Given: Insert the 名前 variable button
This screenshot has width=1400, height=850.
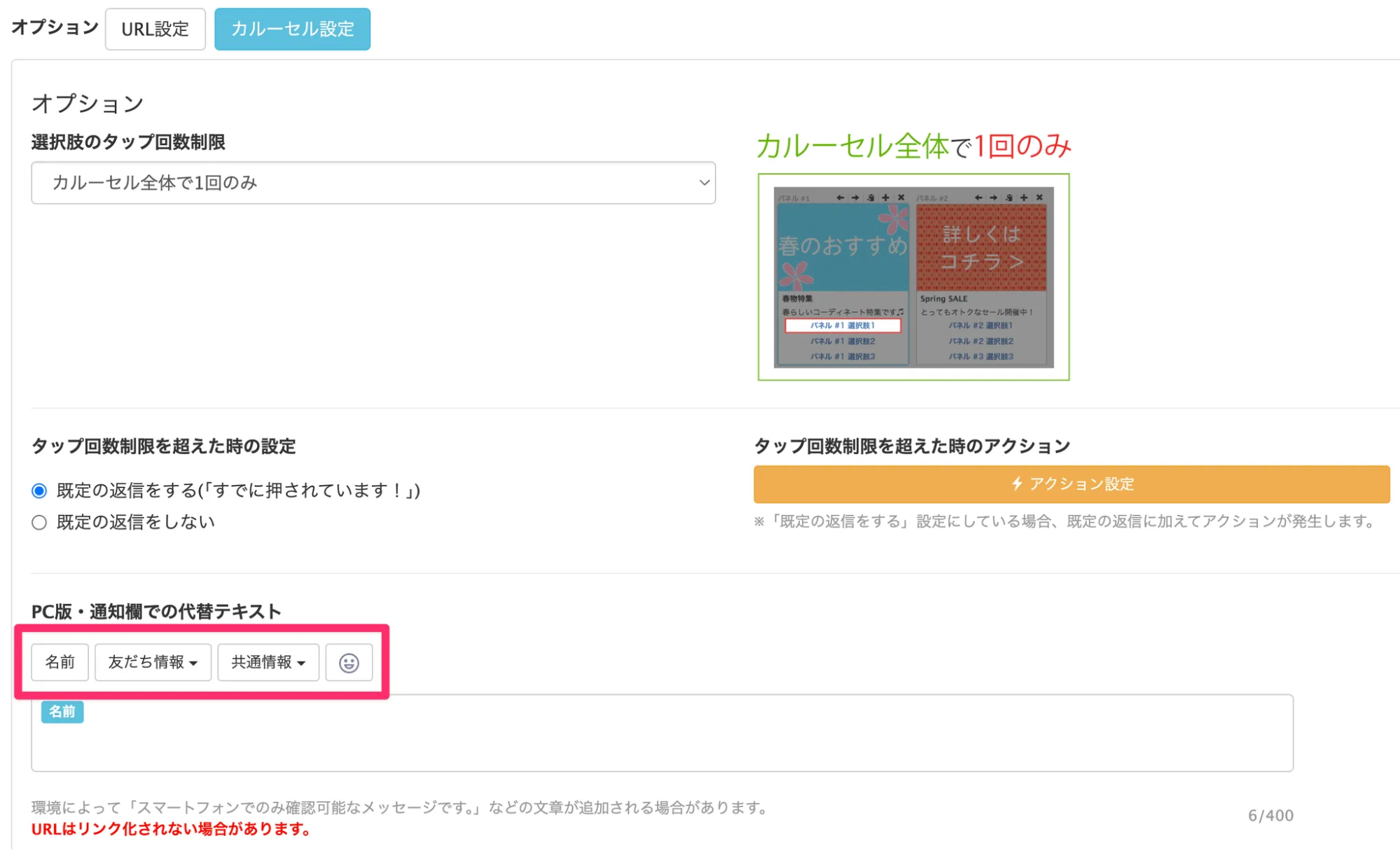Looking at the screenshot, I should [60, 662].
